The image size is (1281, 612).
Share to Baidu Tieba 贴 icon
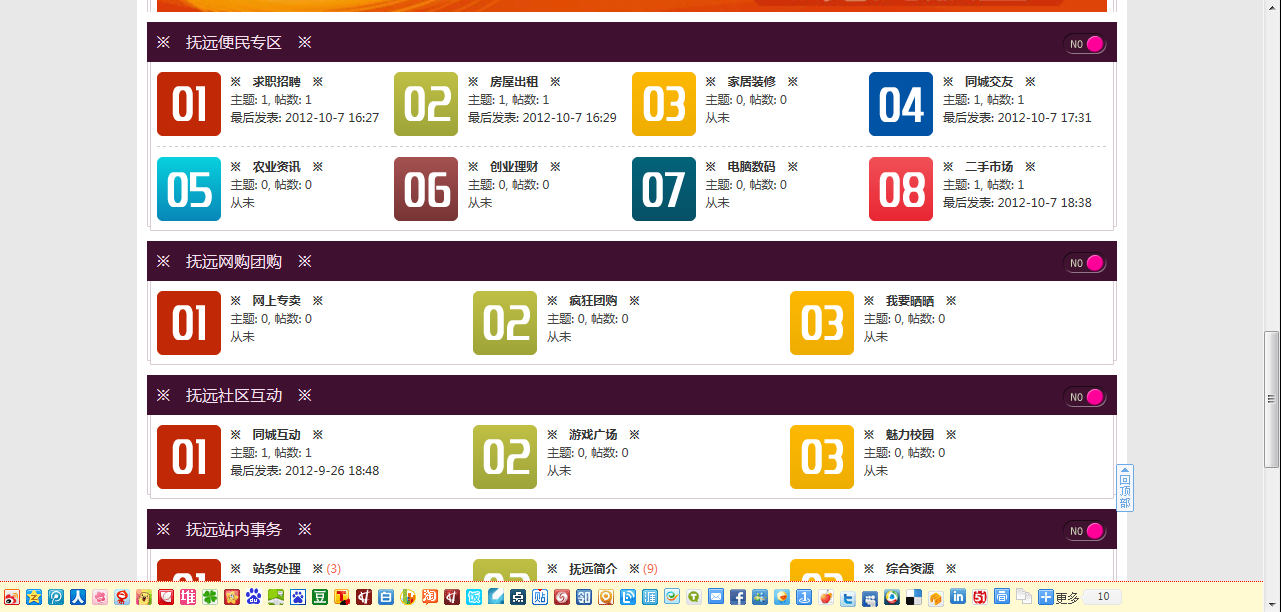tap(540, 597)
